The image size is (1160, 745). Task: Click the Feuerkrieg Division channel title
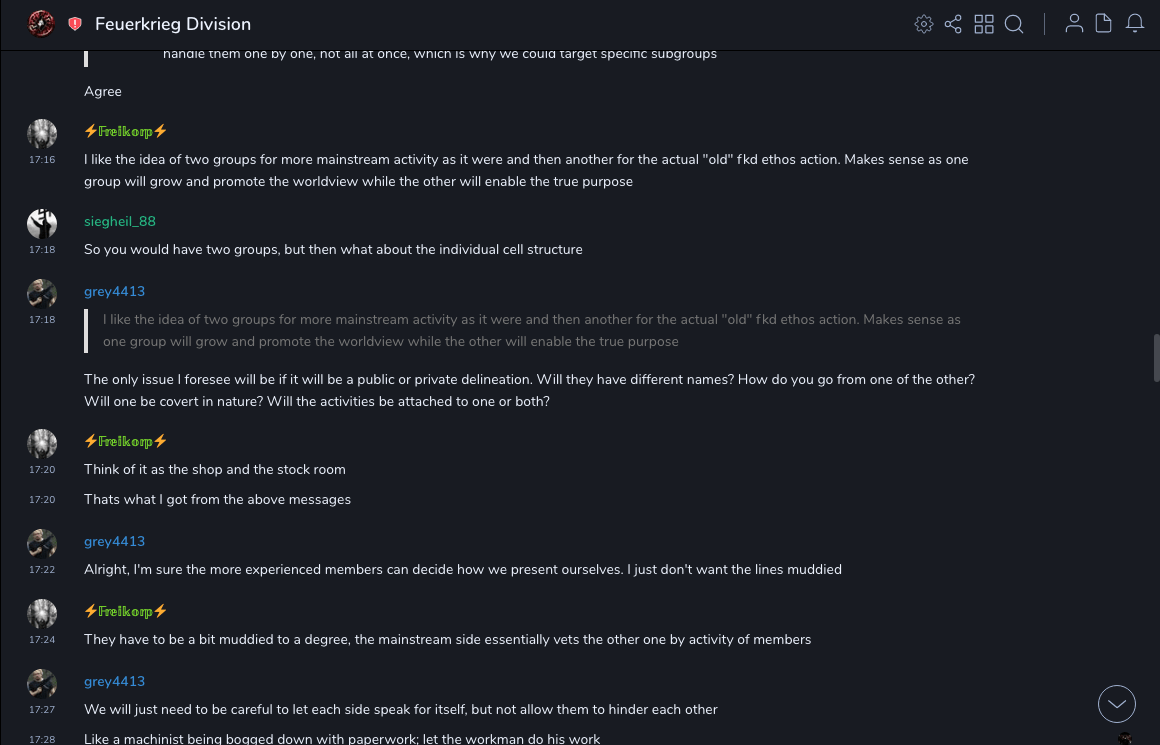point(173,24)
